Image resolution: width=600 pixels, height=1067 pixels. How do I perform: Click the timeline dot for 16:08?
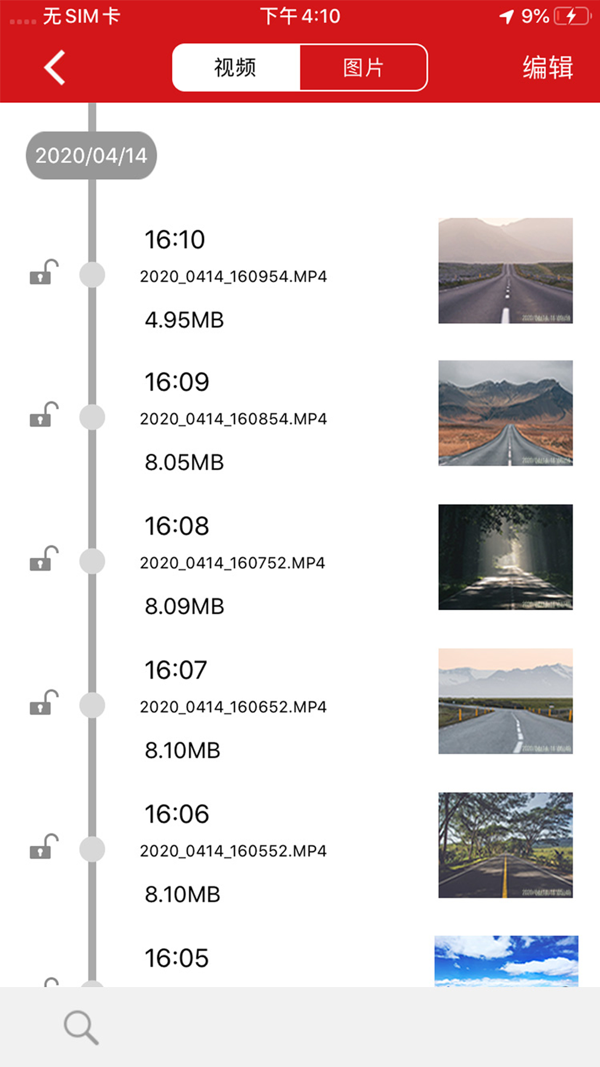tap(92, 561)
